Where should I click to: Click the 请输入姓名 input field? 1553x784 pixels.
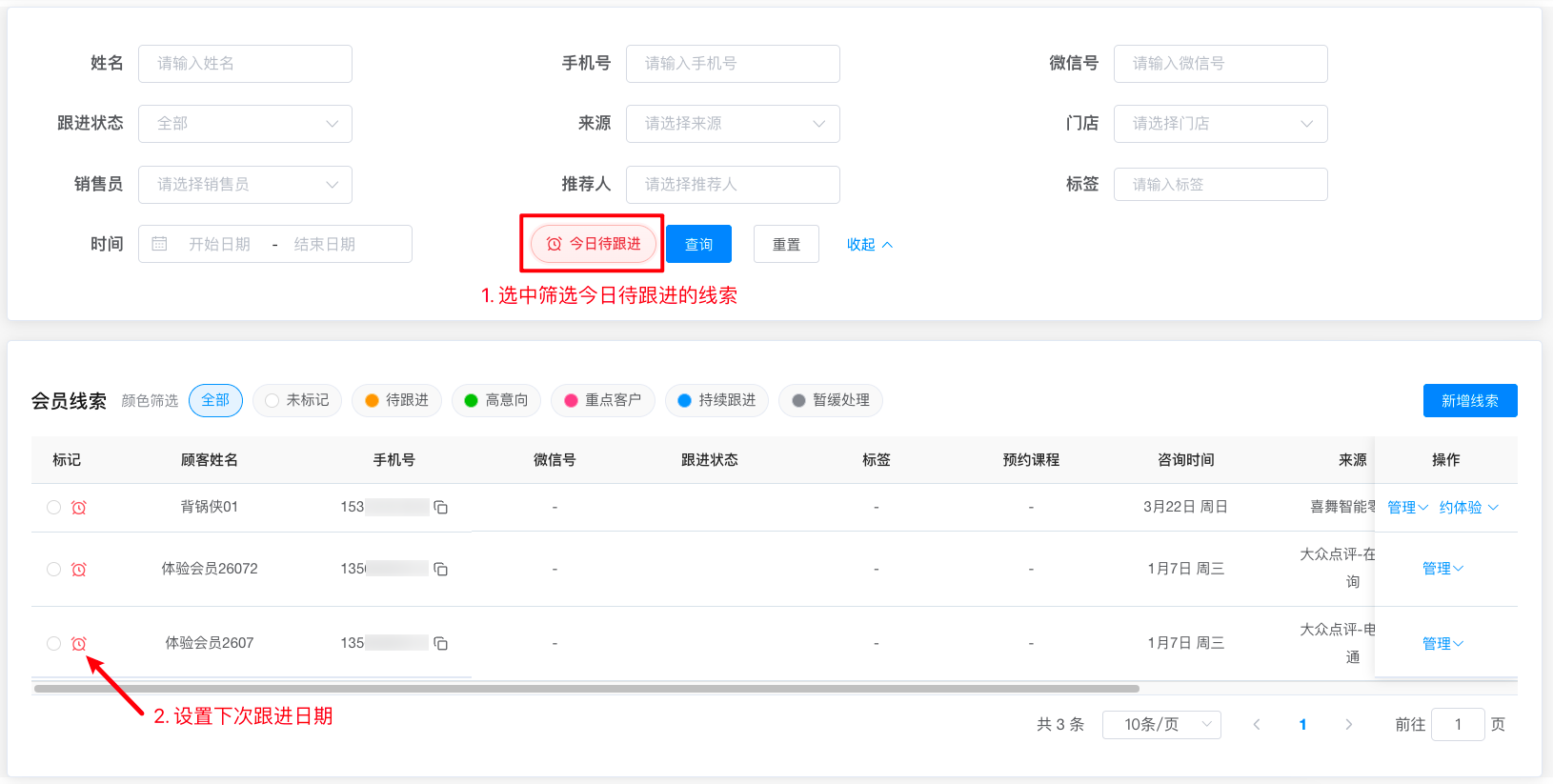pos(245,64)
